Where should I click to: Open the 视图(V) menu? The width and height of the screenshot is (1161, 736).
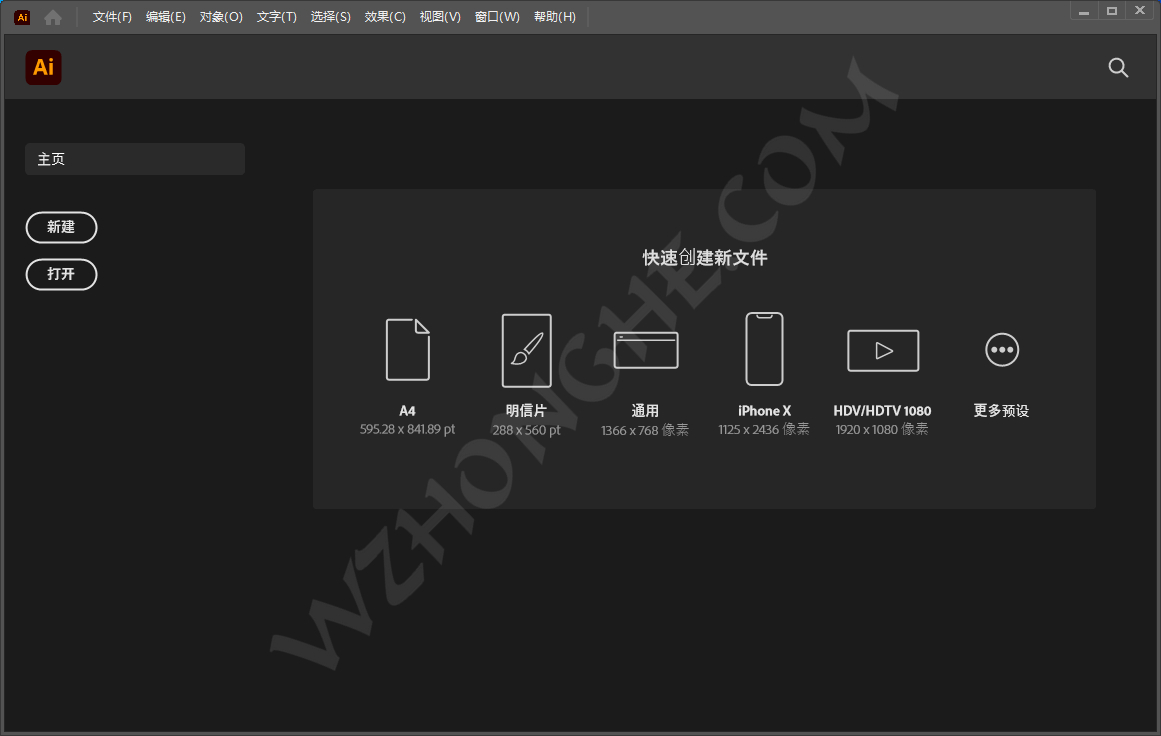[440, 16]
